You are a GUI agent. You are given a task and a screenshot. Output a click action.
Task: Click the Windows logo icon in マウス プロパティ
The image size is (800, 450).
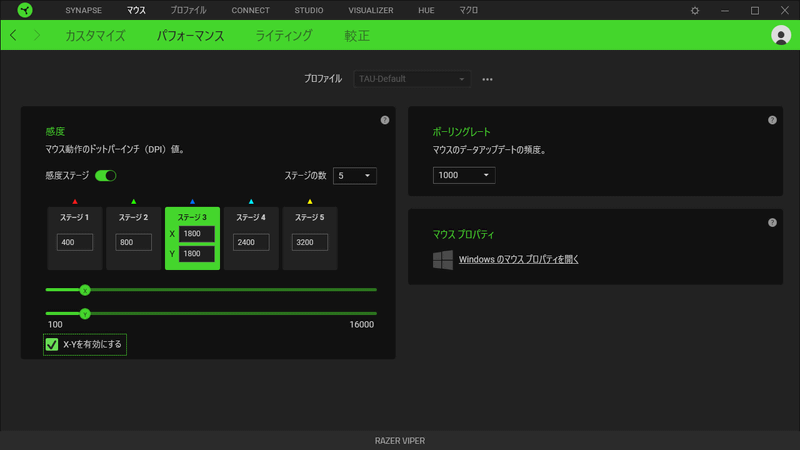[443, 260]
